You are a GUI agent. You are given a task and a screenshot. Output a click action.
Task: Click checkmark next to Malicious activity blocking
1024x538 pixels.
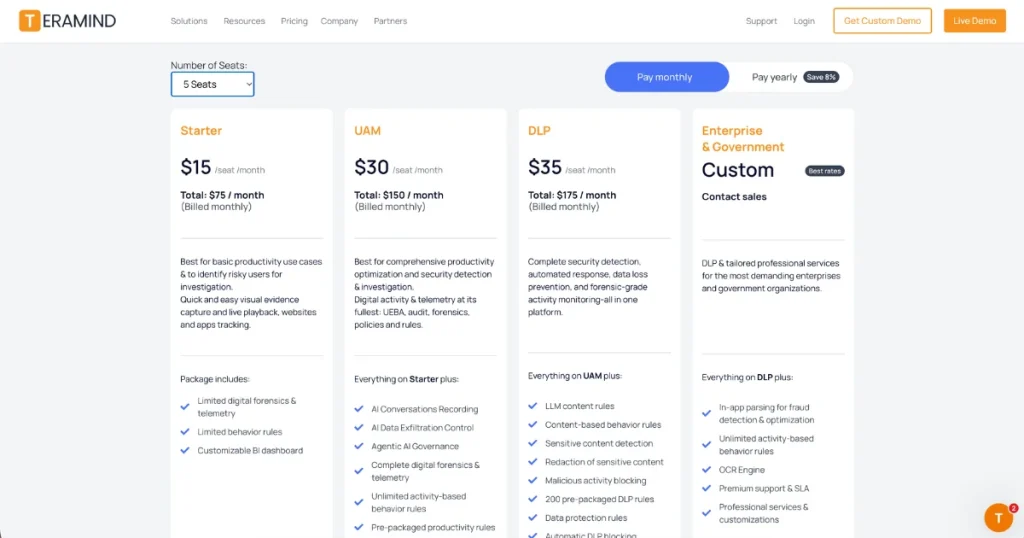532,481
